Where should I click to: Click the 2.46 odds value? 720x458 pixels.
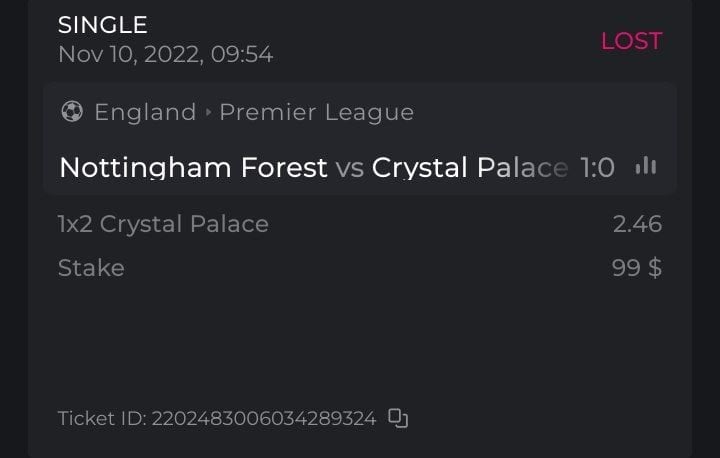637,224
